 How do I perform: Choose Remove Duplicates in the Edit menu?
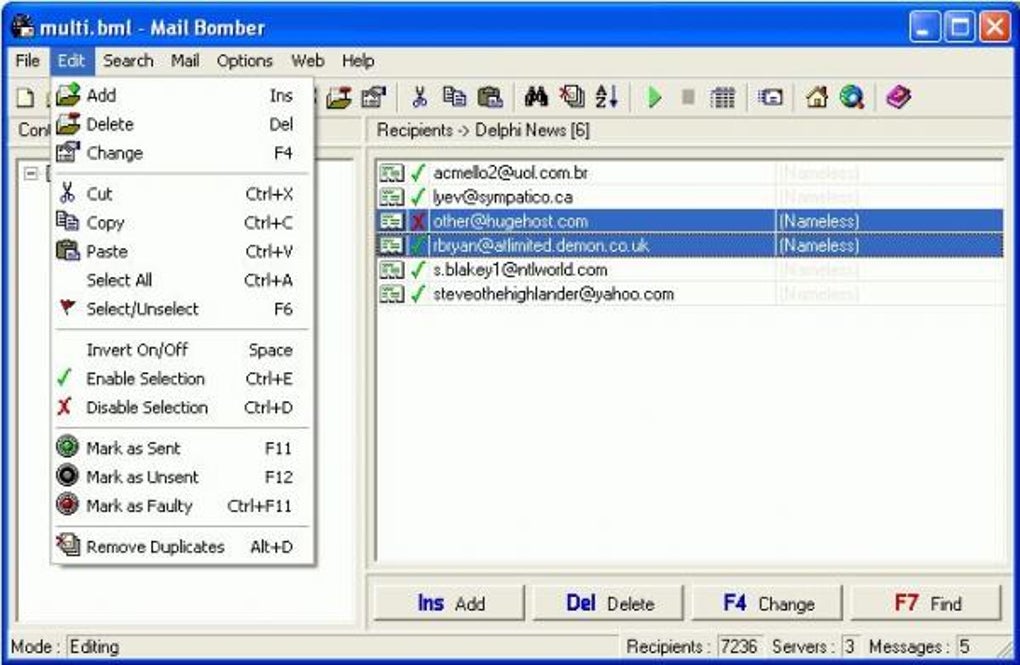[182, 547]
